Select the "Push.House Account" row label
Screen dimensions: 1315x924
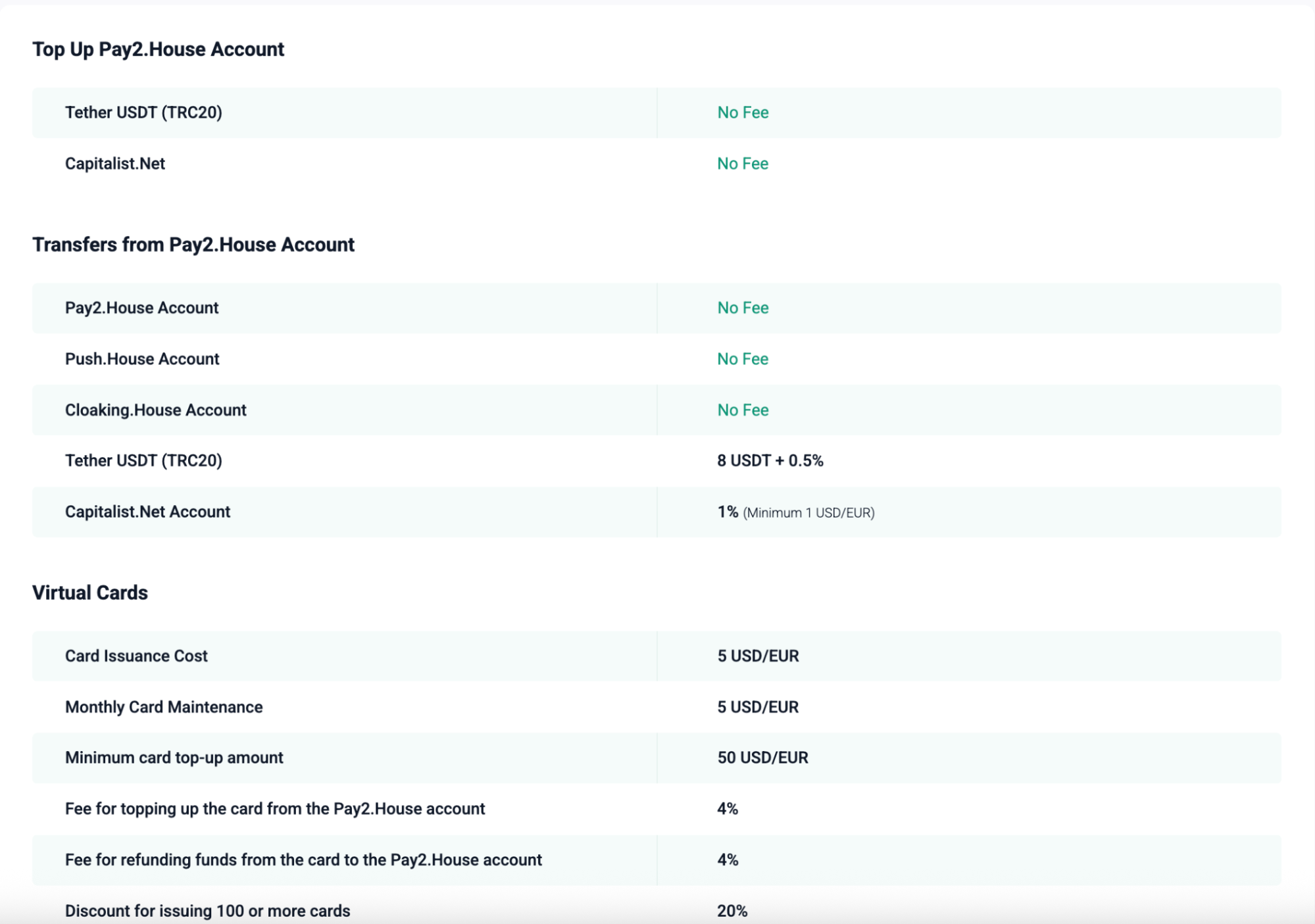click(x=142, y=359)
